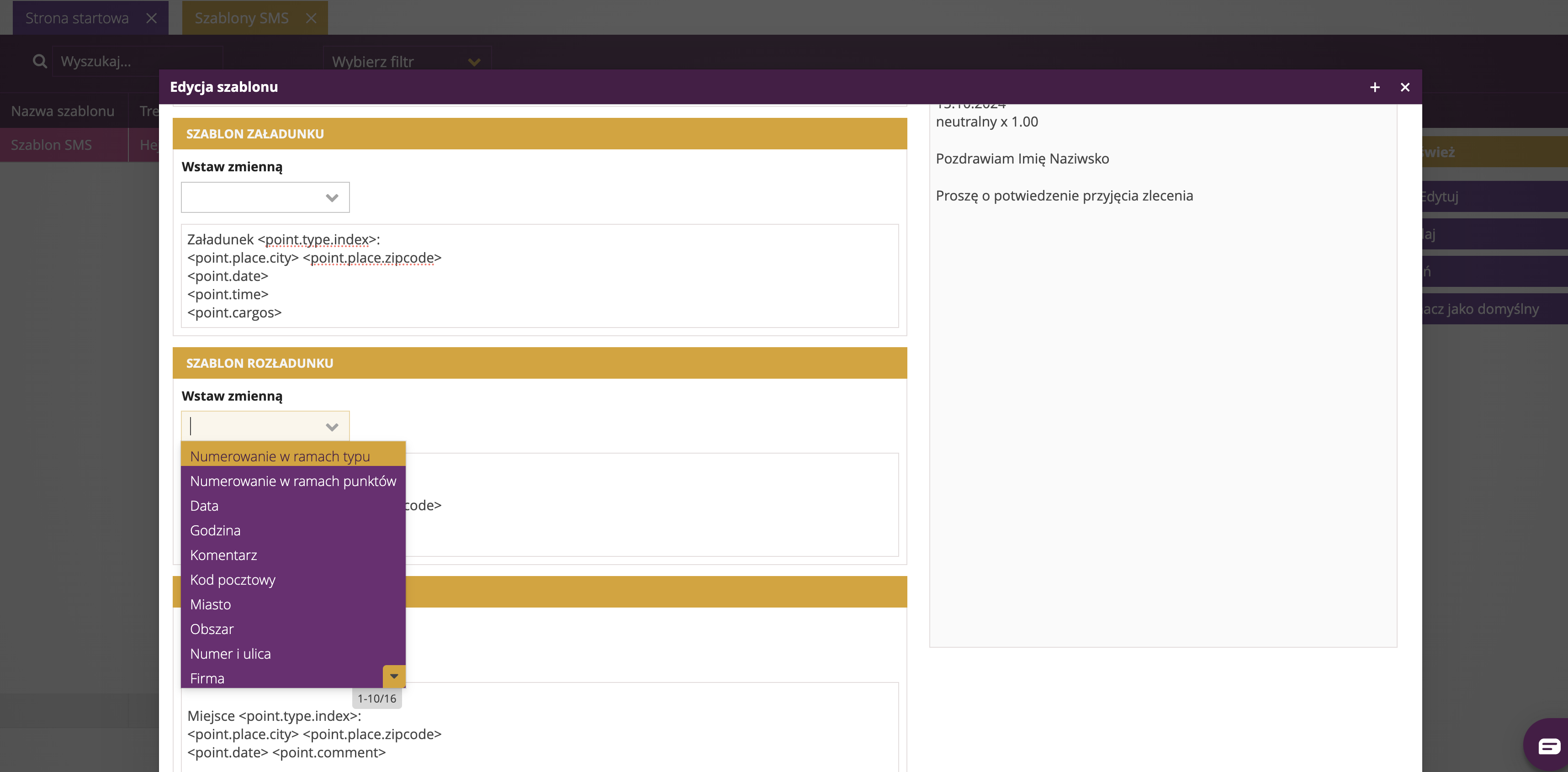Image resolution: width=1568 pixels, height=772 pixels.
Task: Click the search magnifier icon
Action: (40, 62)
